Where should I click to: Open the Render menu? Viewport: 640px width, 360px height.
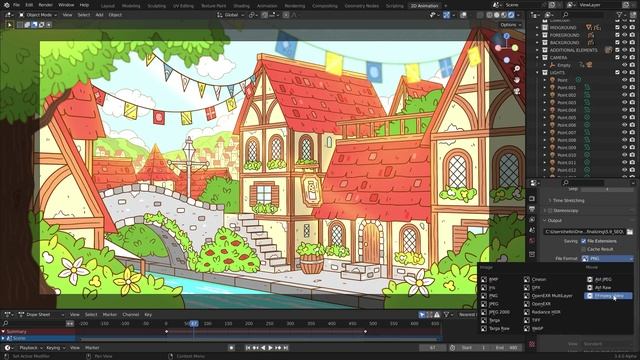pos(45,5)
